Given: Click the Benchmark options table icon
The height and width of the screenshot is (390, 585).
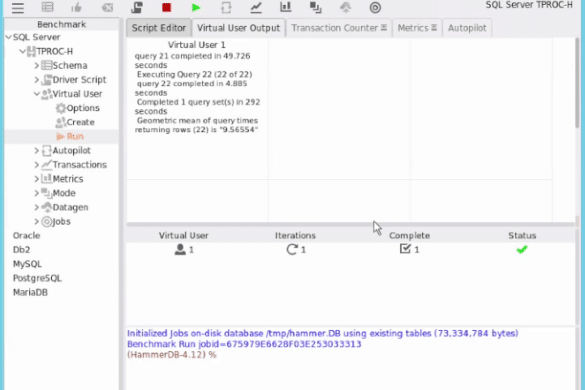Looking at the screenshot, I should pos(47,7).
